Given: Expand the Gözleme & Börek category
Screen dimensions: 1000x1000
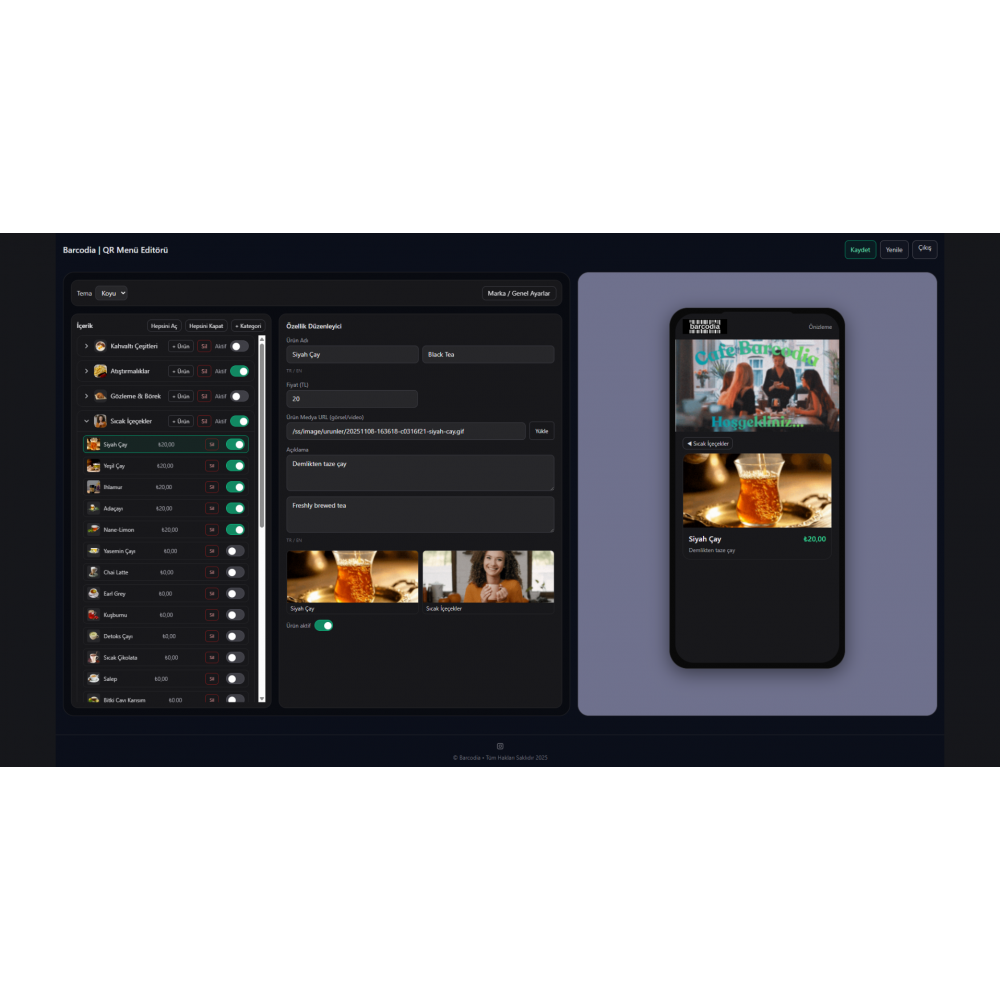Looking at the screenshot, I should coord(86,396).
